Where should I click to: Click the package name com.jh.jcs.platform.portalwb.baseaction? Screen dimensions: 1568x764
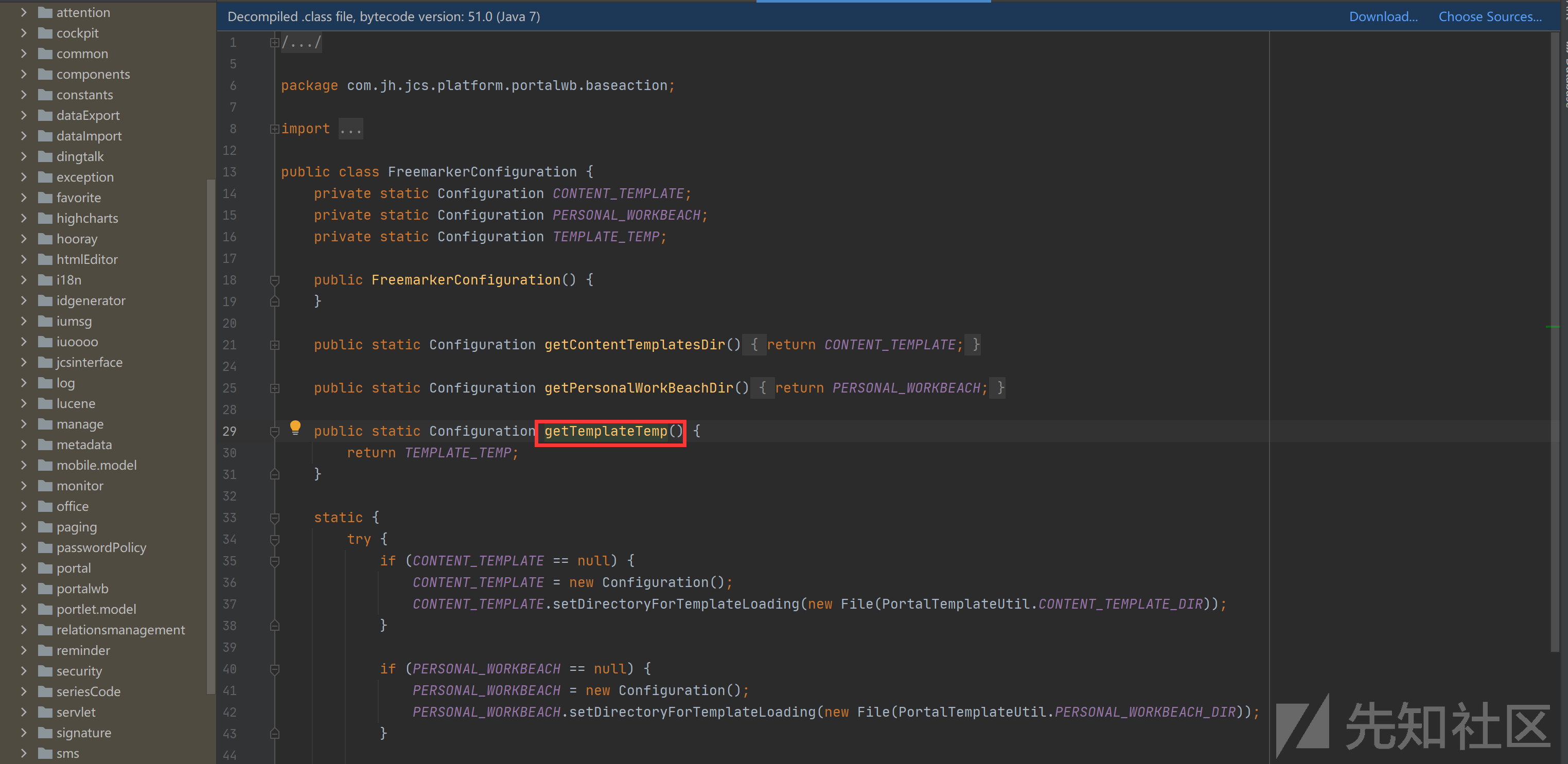coord(507,86)
